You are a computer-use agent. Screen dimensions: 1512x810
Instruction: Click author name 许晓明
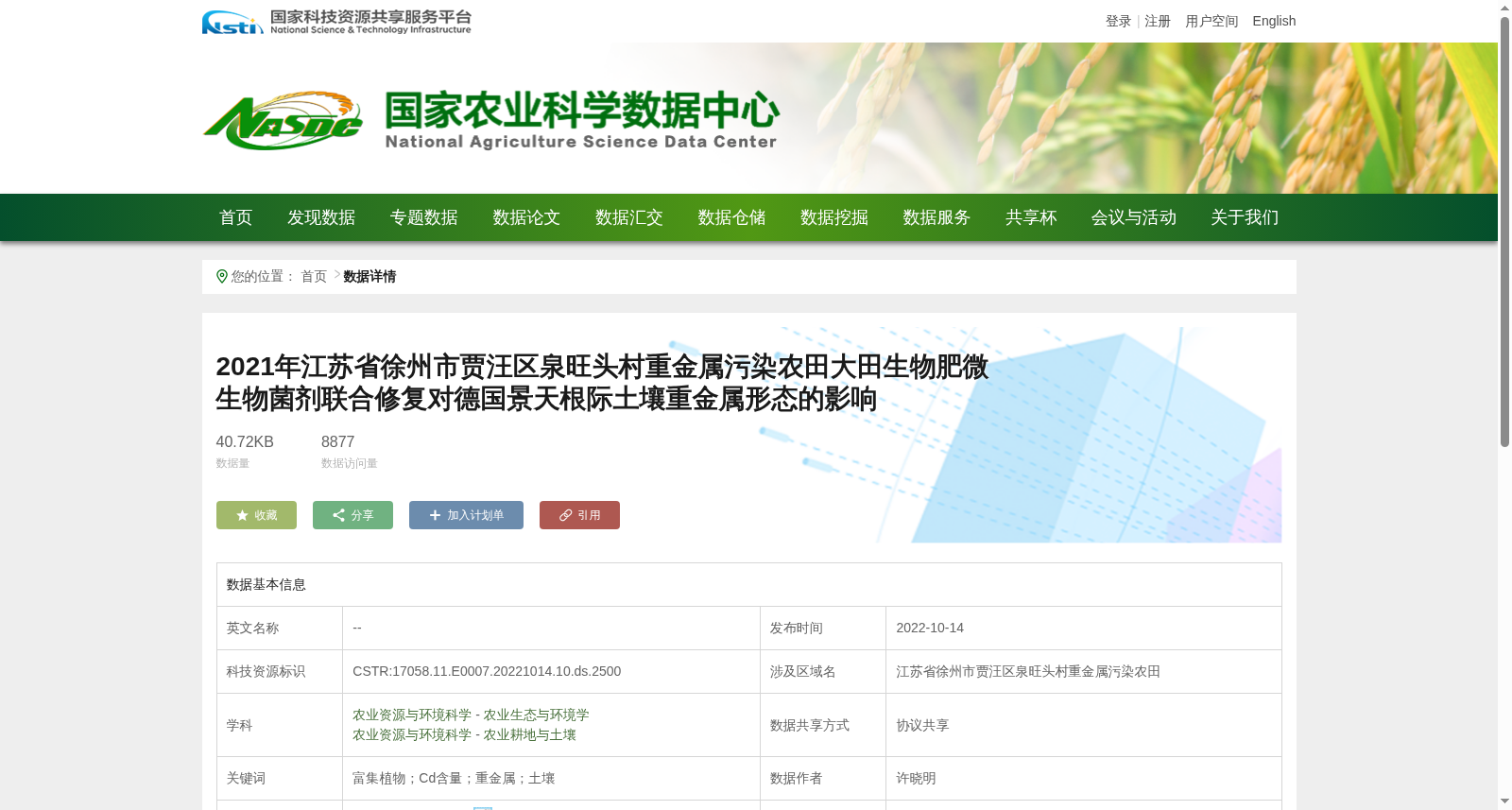point(916,779)
